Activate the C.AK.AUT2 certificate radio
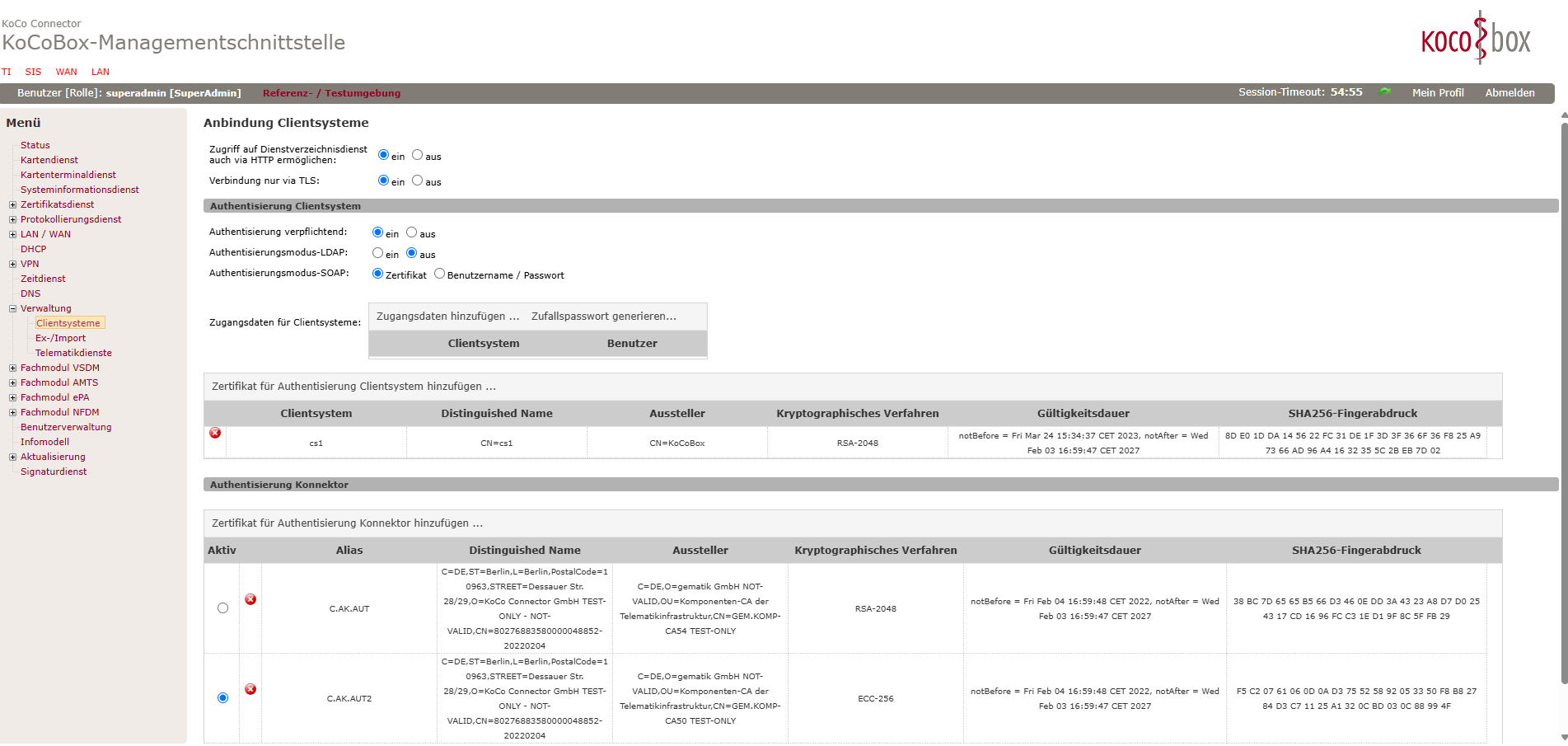The width and height of the screenshot is (1568, 746). [x=222, y=698]
